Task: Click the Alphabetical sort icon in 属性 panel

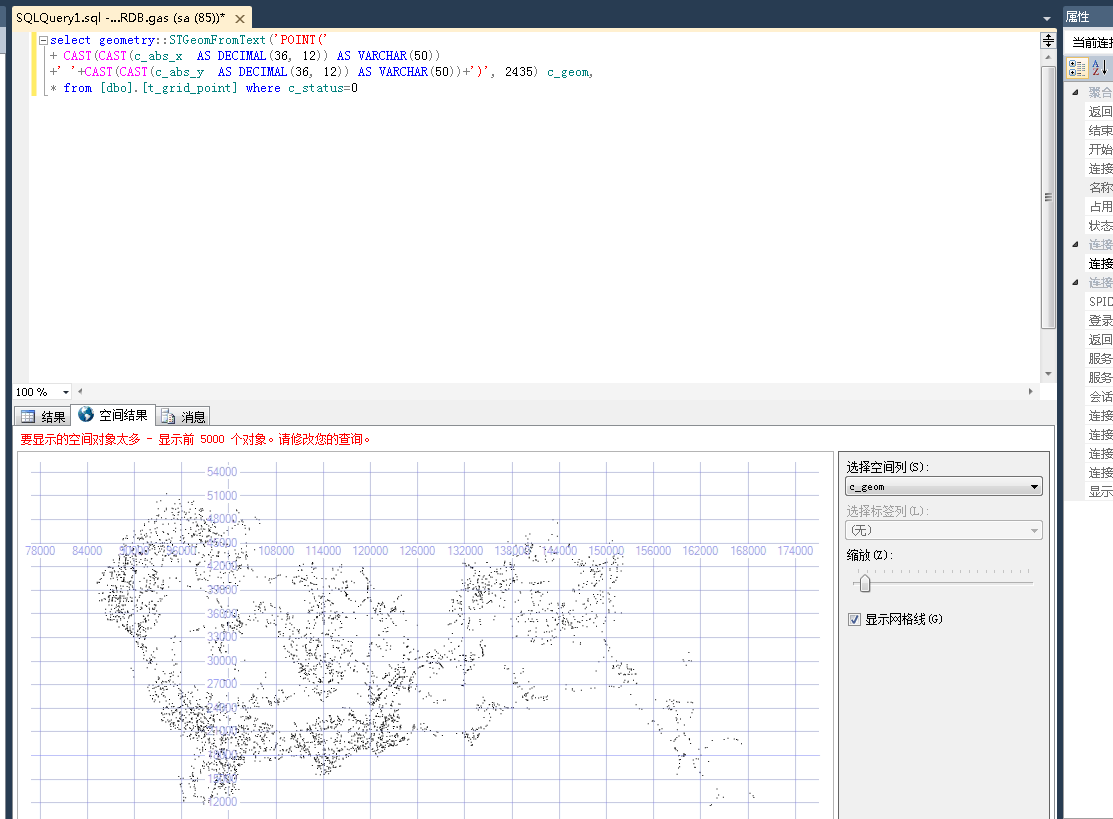Action: 1098,68
